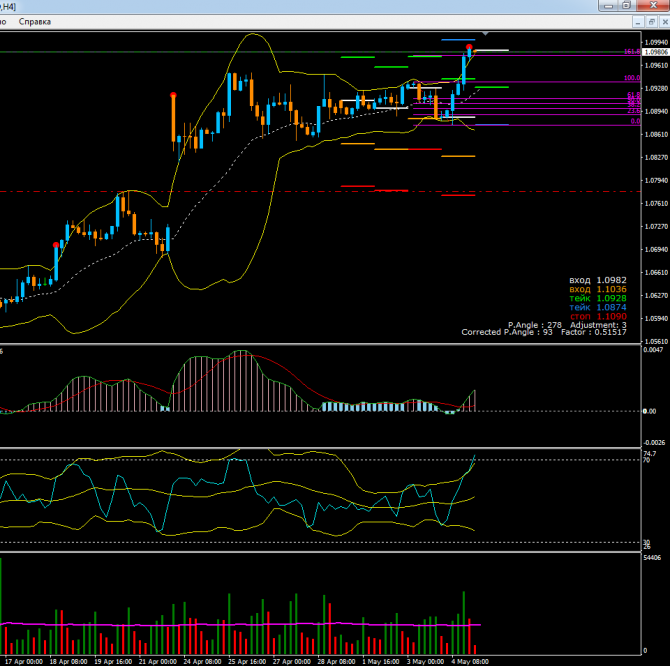This screenshot has height=666, width=670.
Task: Click the 74.7 RSI scale value
Action: tap(649, 453)
